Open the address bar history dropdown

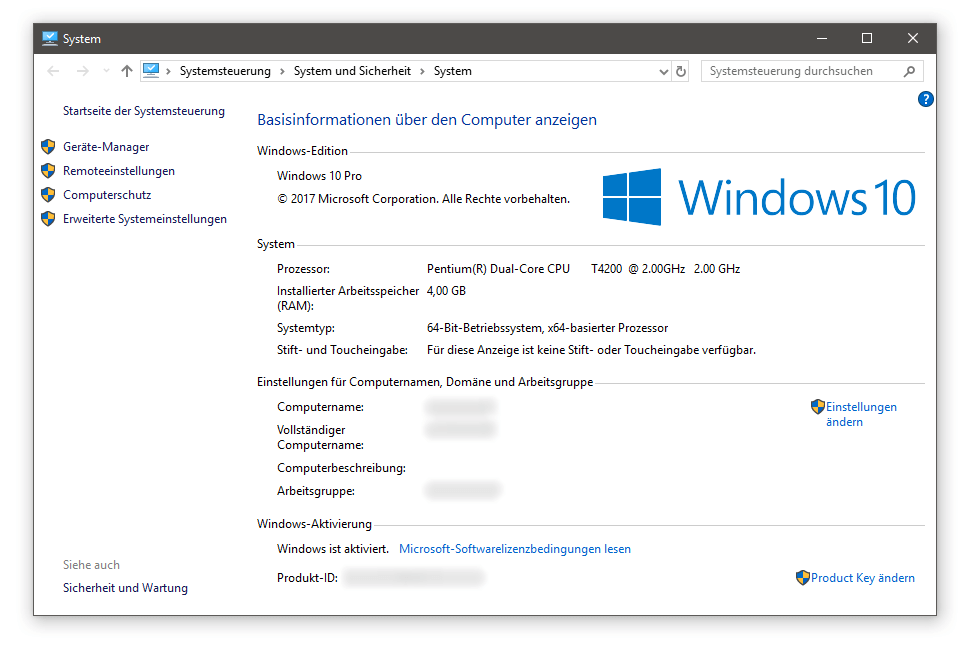coord(664,71)
